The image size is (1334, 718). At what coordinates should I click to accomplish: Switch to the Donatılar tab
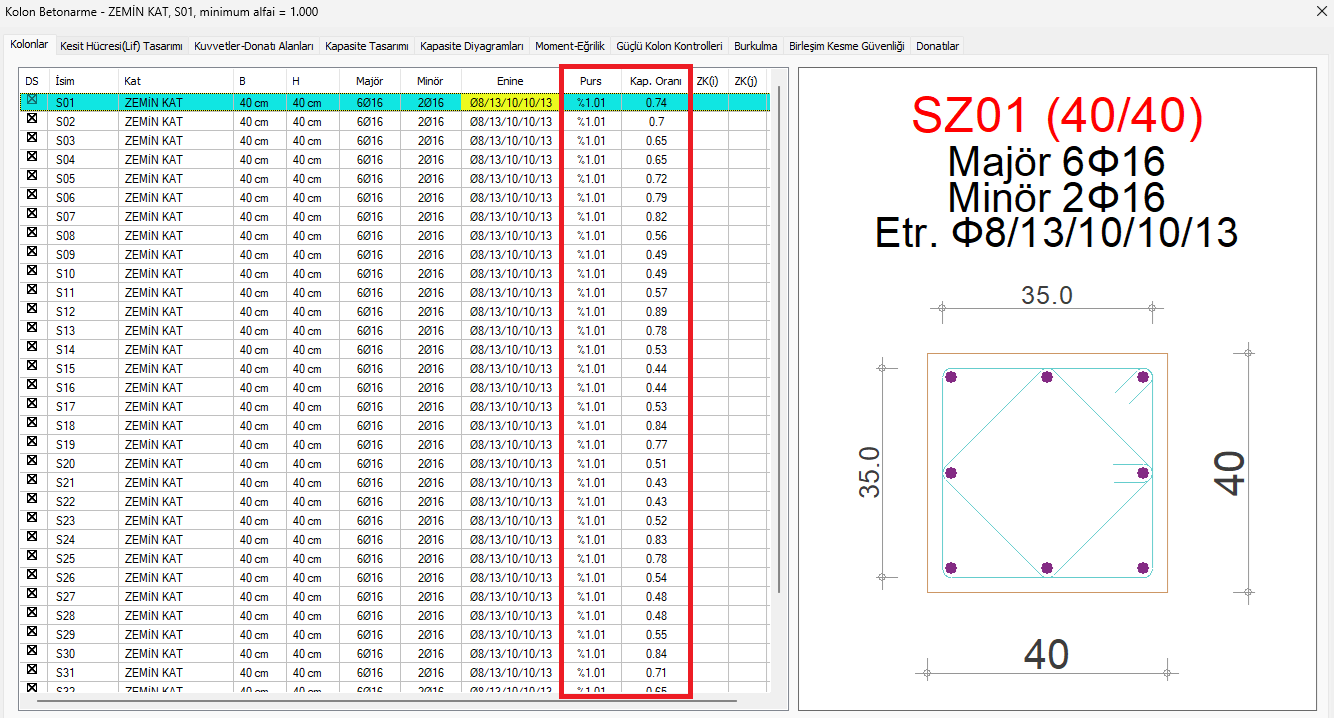937,46
